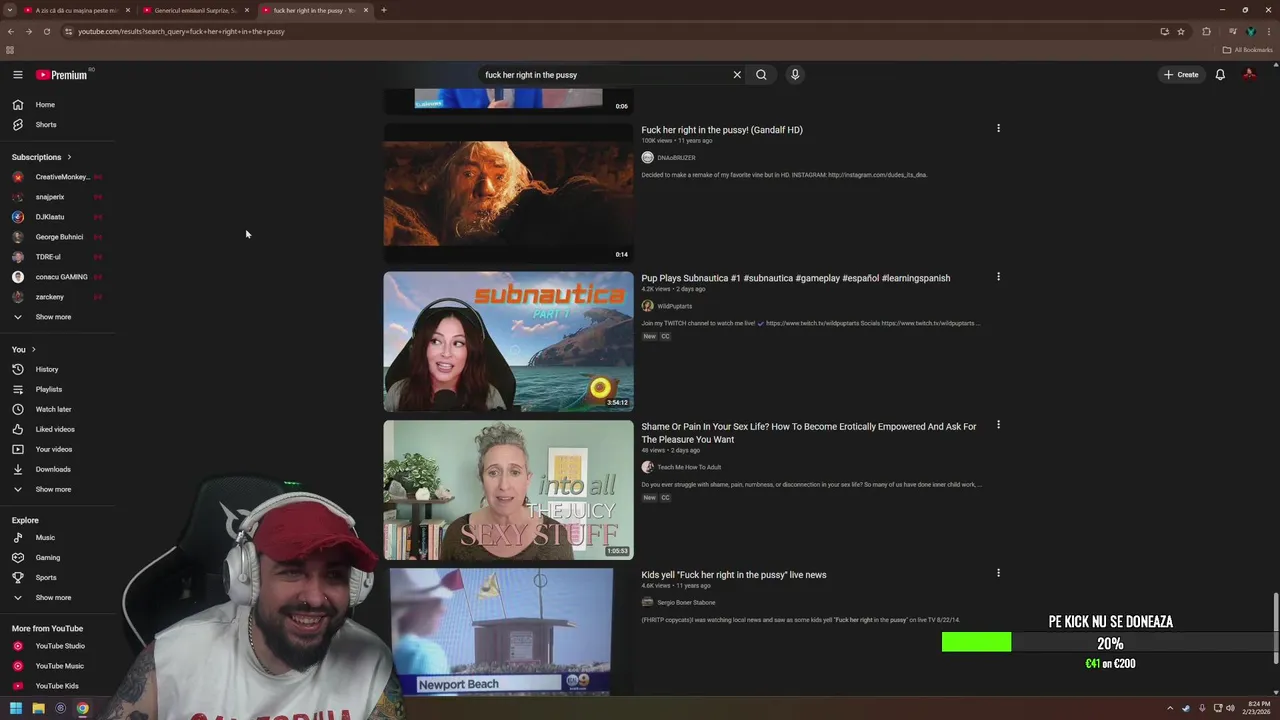
Task: Click the browser address bar
Action: click(600, 31)
